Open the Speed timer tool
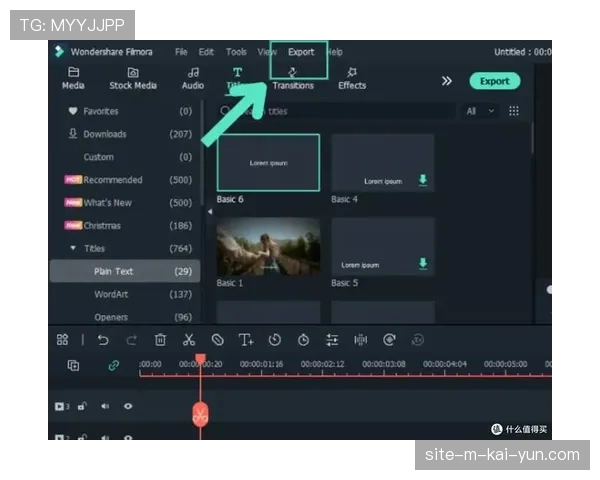This screenshot has width=600, height=480. (x=275, y=340)
